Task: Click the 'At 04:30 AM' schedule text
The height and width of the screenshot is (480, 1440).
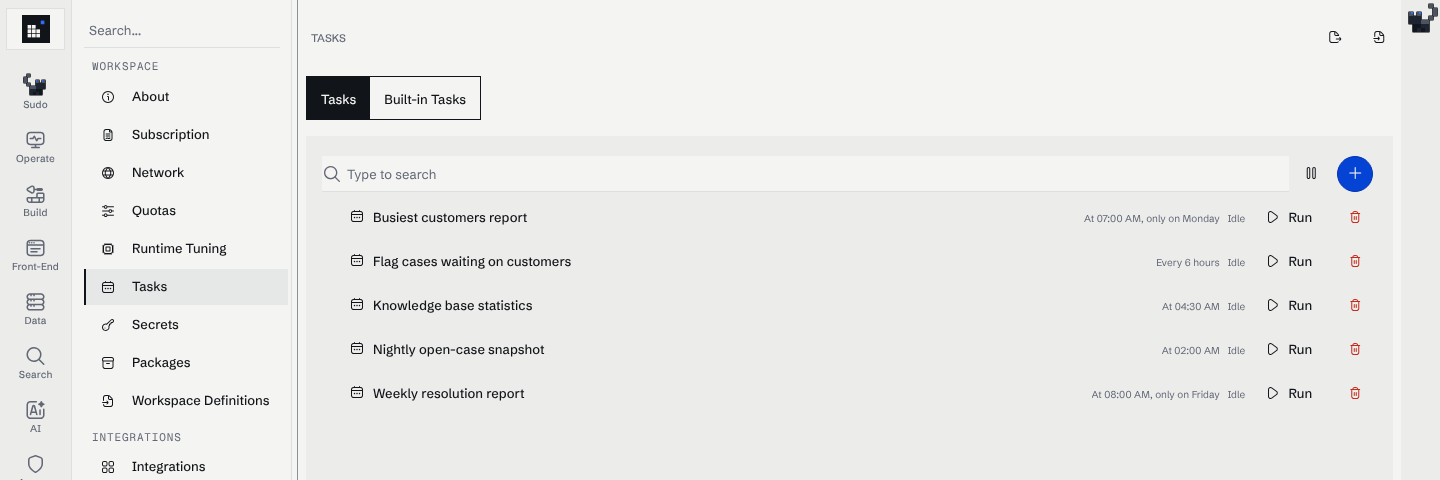Action: 1191,306
